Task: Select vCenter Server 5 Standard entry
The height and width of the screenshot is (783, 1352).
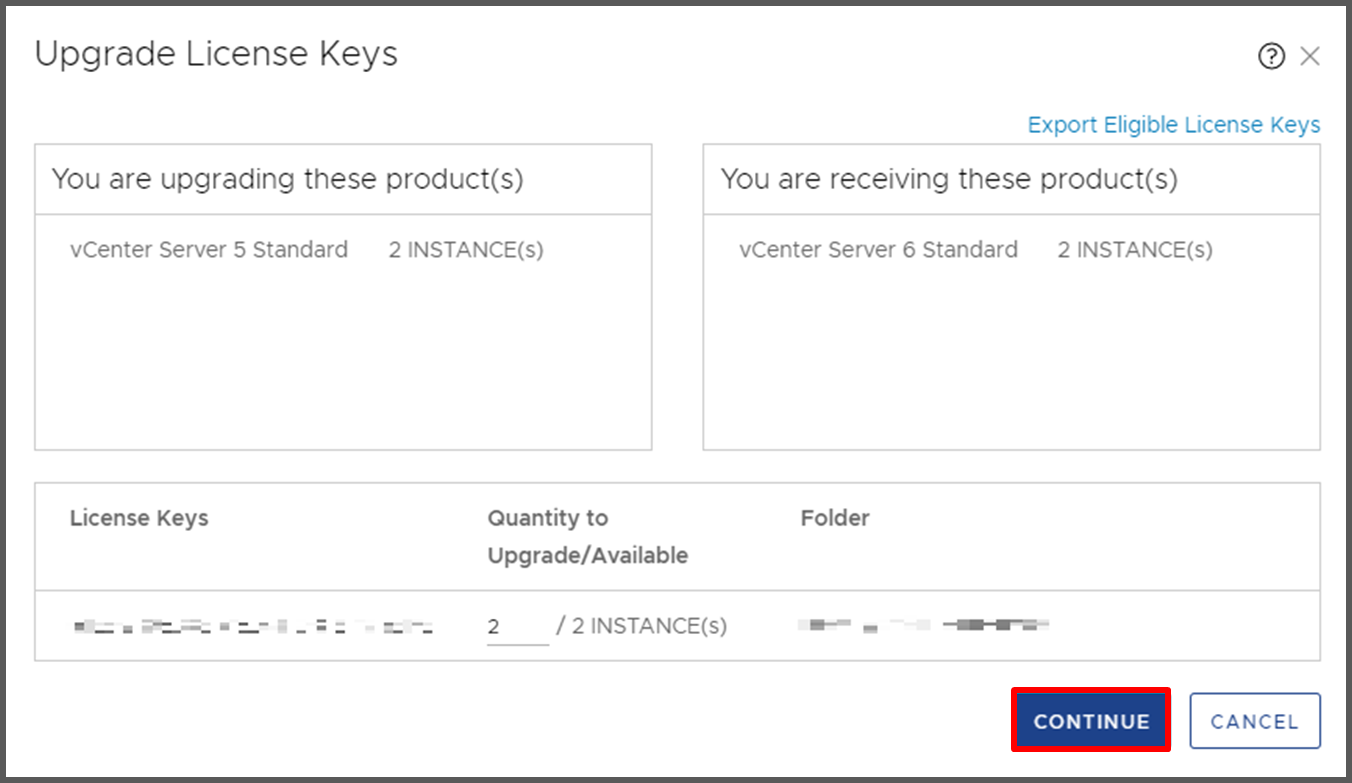Action: tap(209, 250)
